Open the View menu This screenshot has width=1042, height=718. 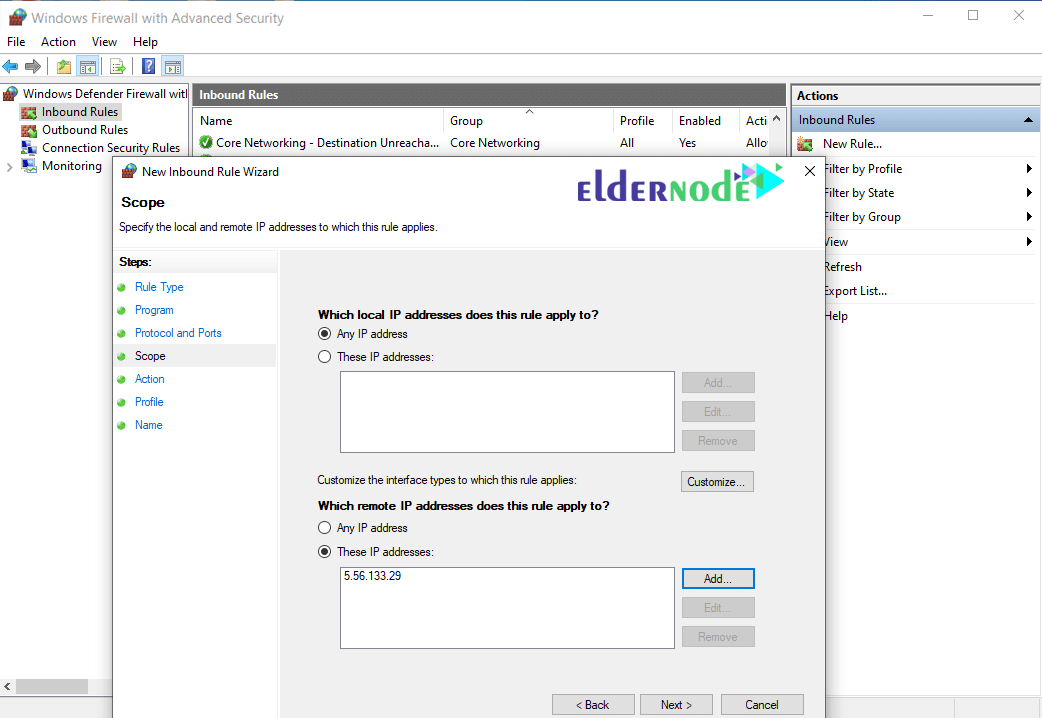coord(104,42)
